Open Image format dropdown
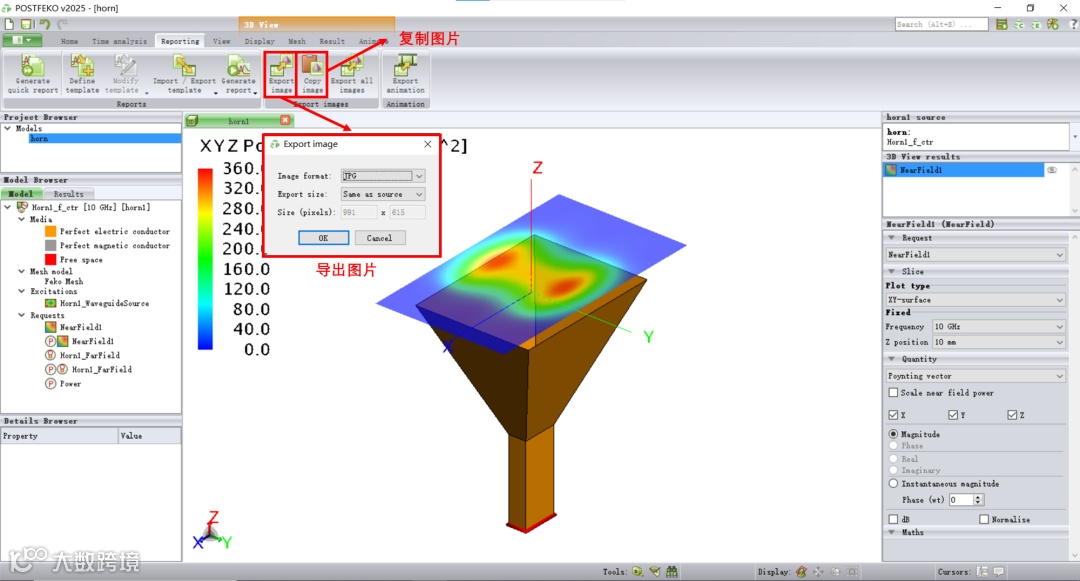 (383, 176)
